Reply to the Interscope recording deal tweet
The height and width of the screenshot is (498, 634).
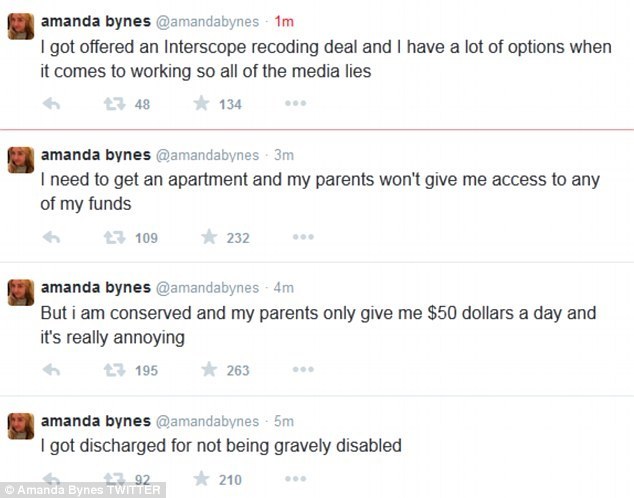pyautogui.click(x=53, y=103)
